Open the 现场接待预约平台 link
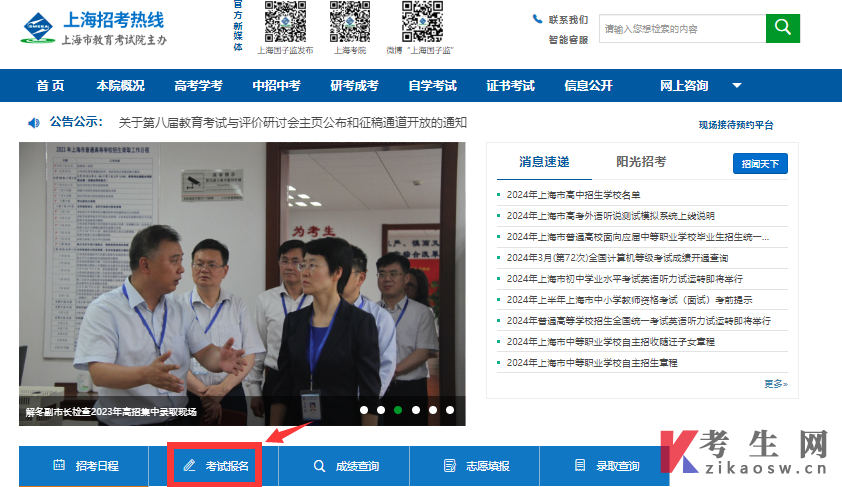Viewport: 842px width, 487px height. (736, 125)
